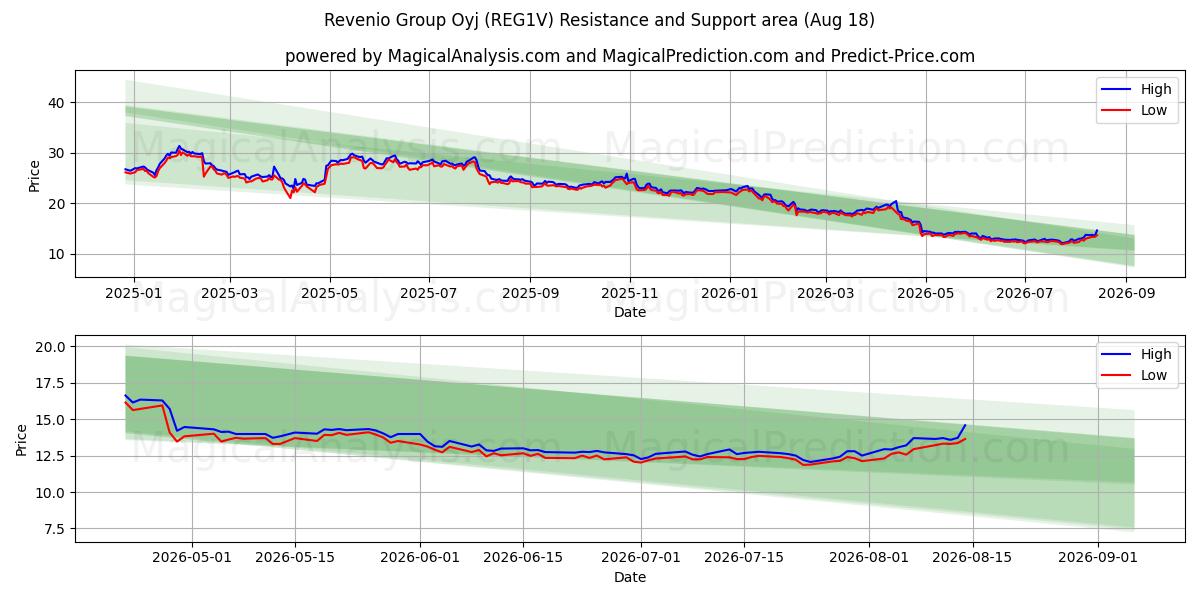Click the '2026-05-15' tick label
Screen dimensions: 1200x600
[x=295, y=558]
